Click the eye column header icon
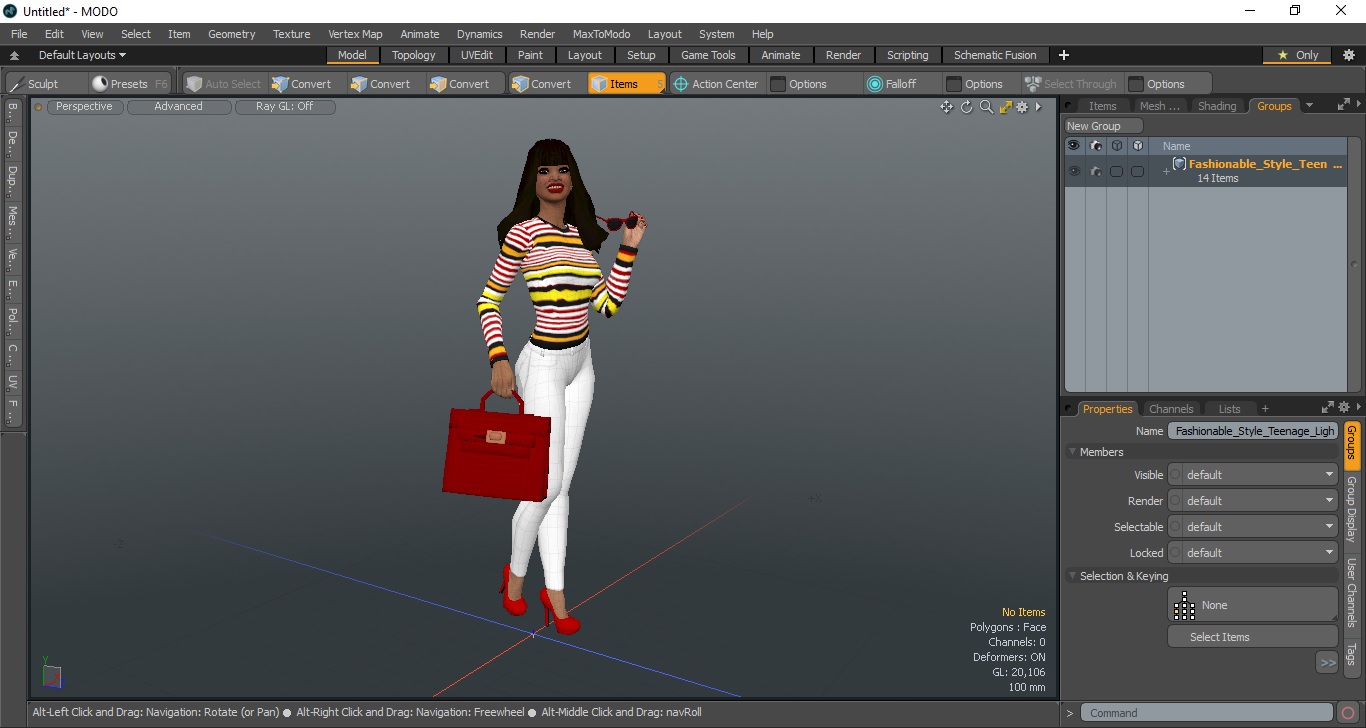 pyautogui.click(x=1074, y=146)
